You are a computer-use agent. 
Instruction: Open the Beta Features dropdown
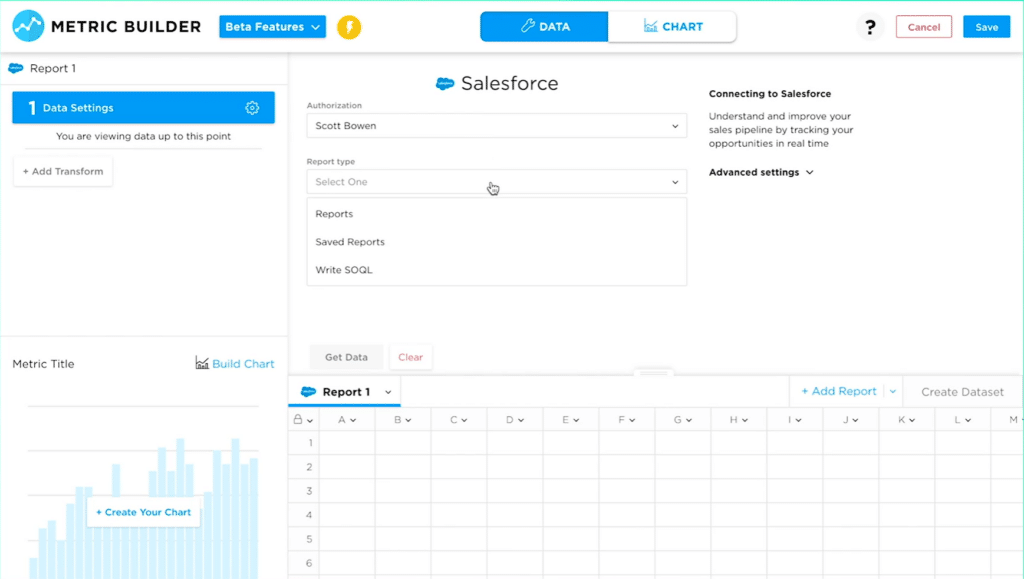[x=272, y=27]
